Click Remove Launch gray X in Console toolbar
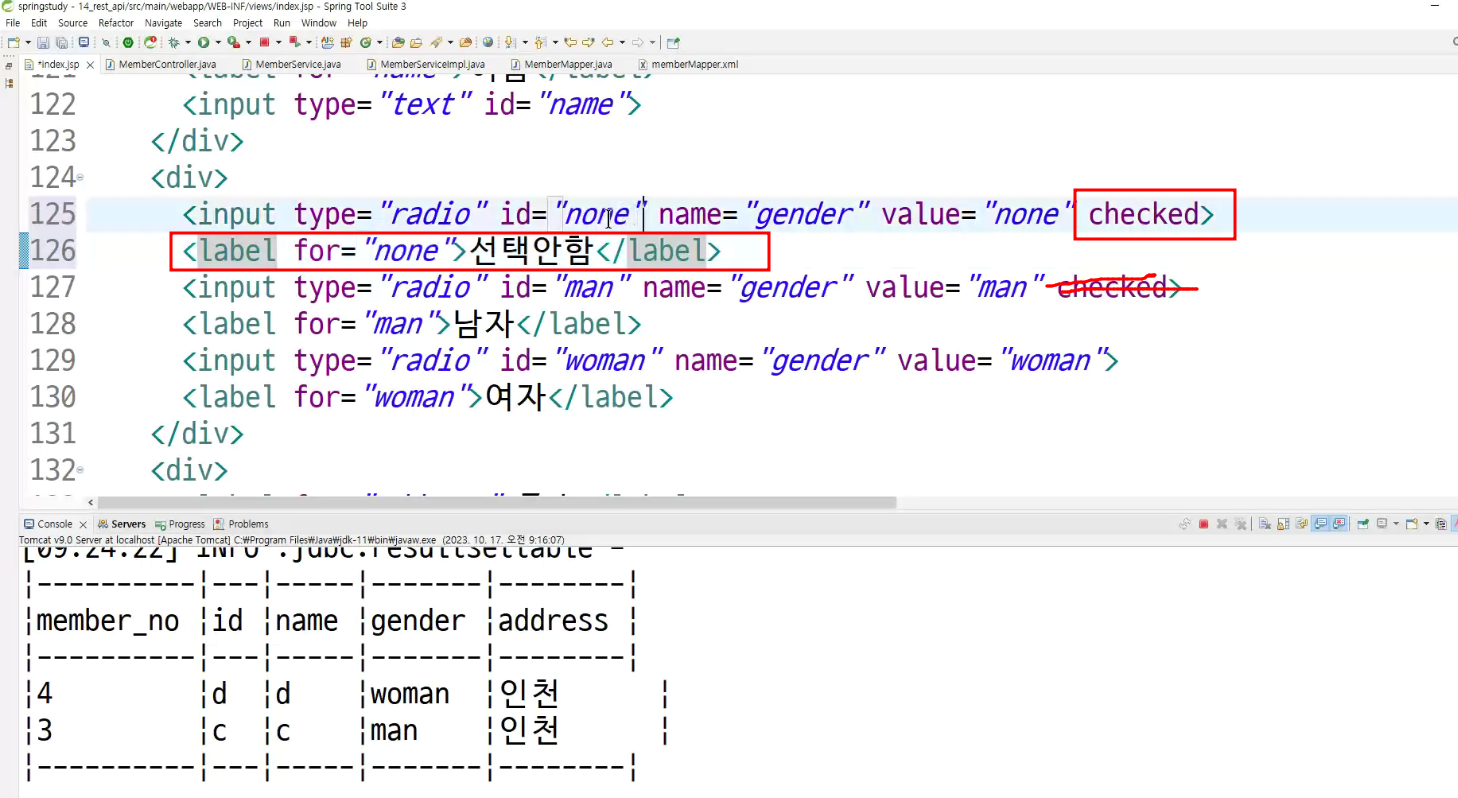 click(x=1222, y=524)
